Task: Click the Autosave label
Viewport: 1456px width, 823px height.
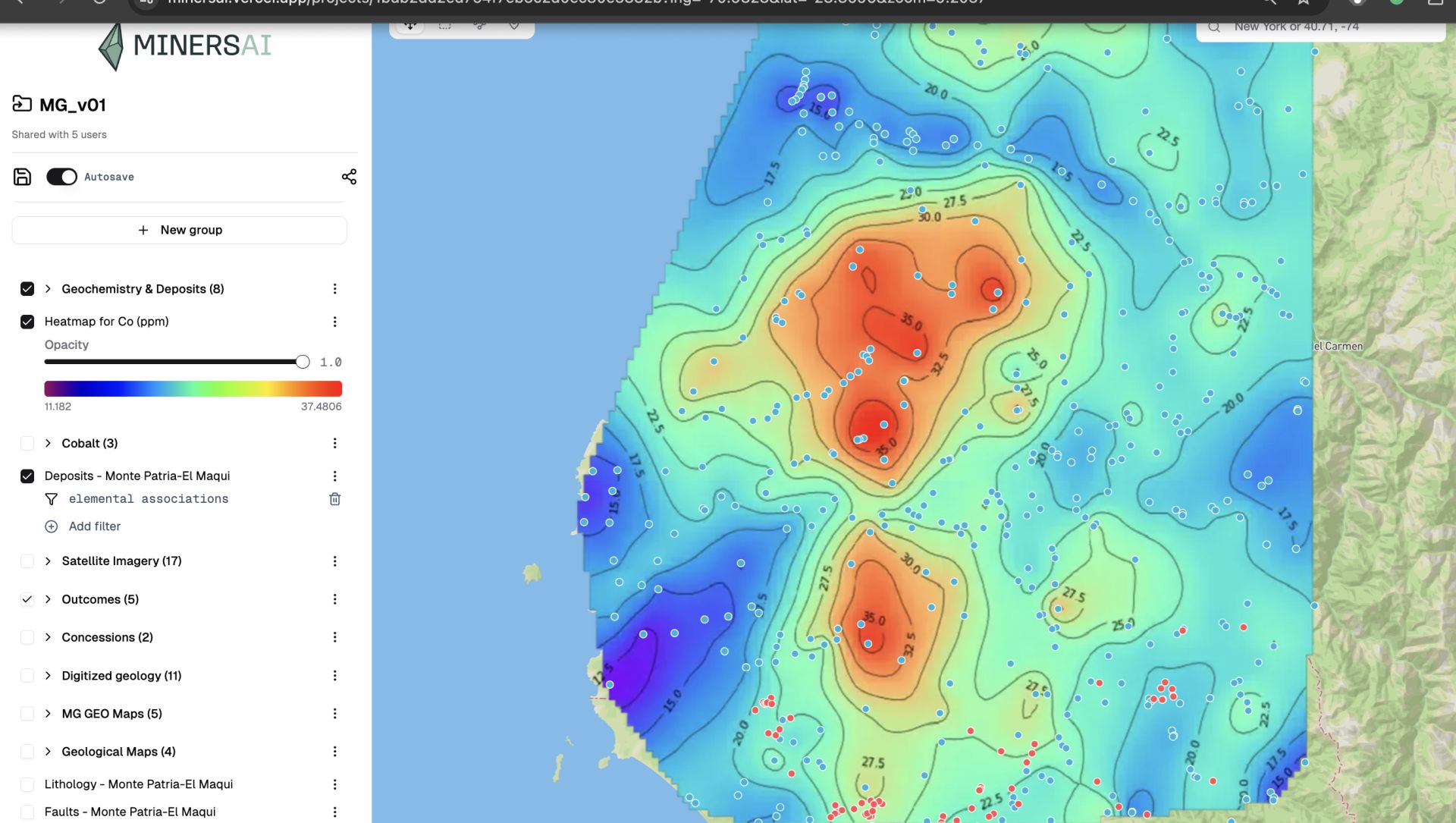Action: pos(109,177)
